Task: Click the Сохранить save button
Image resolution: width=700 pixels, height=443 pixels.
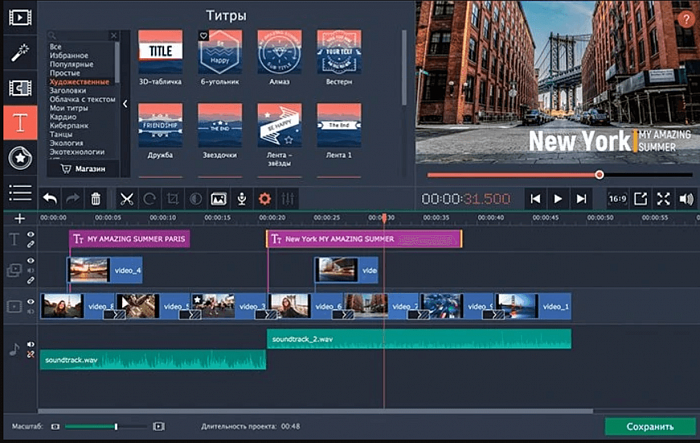Action: (650, 426)
